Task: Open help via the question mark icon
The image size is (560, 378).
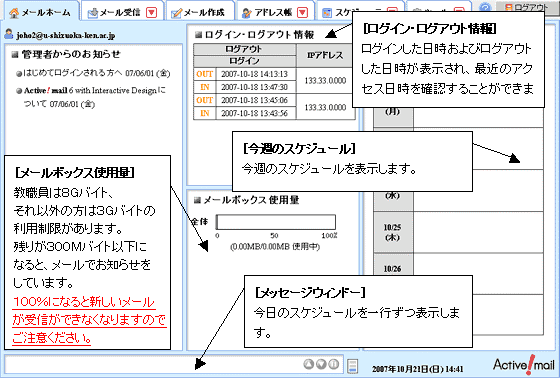Action: tap(485, 8)
